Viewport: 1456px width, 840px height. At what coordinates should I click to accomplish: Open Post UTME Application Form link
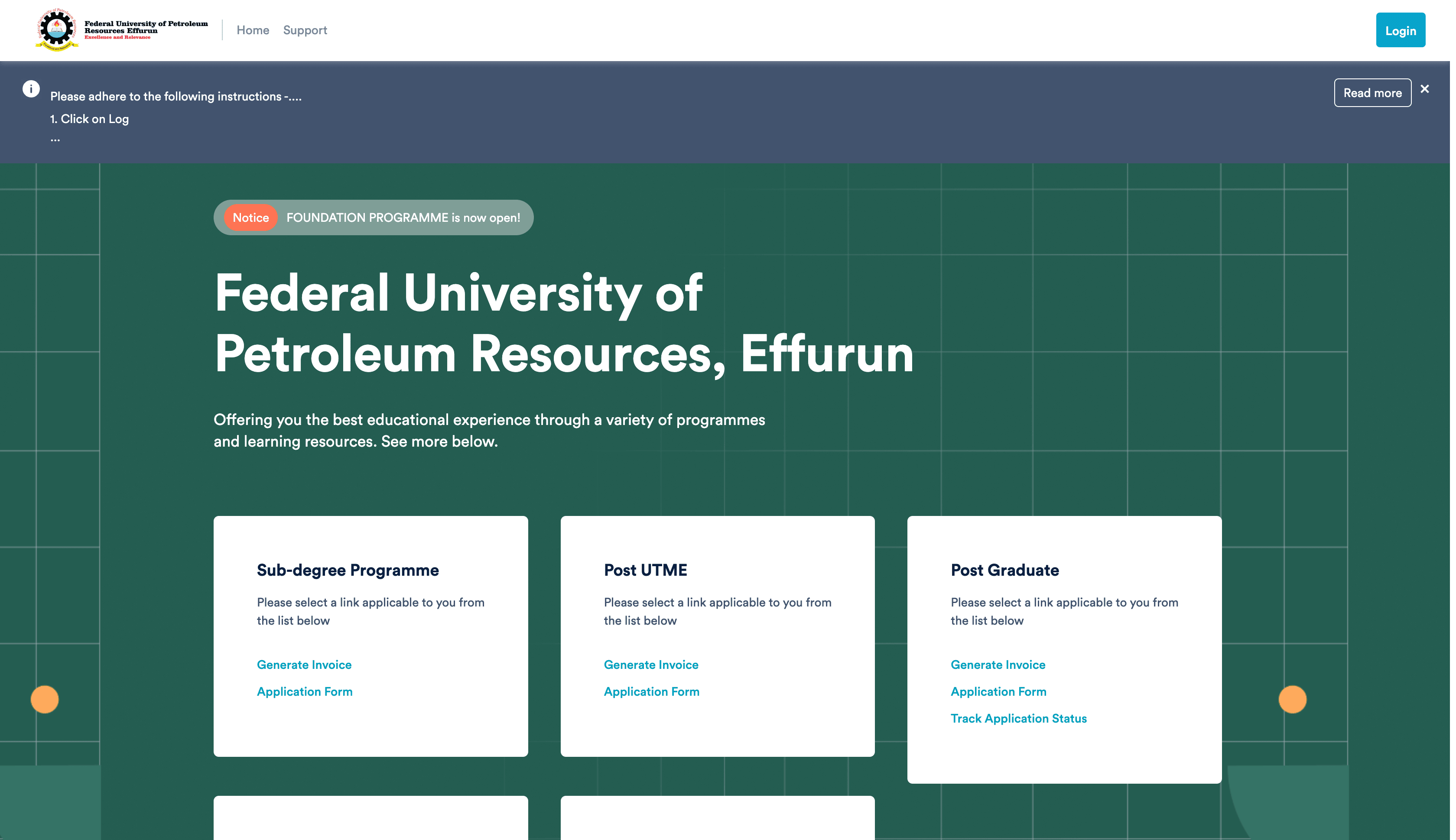652,691
